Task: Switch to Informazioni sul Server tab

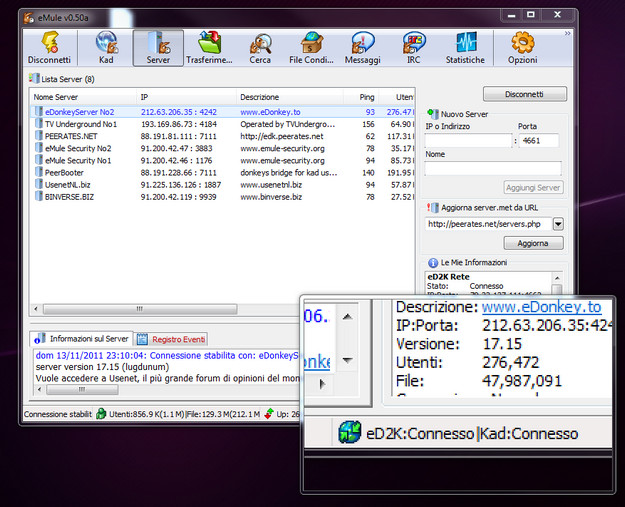Action: click(x=81, y=339)
